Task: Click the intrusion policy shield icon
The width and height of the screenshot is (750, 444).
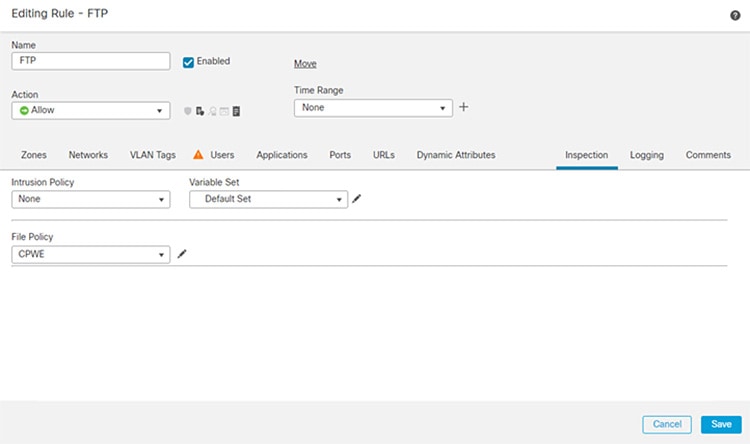Action: coord(188,111)
